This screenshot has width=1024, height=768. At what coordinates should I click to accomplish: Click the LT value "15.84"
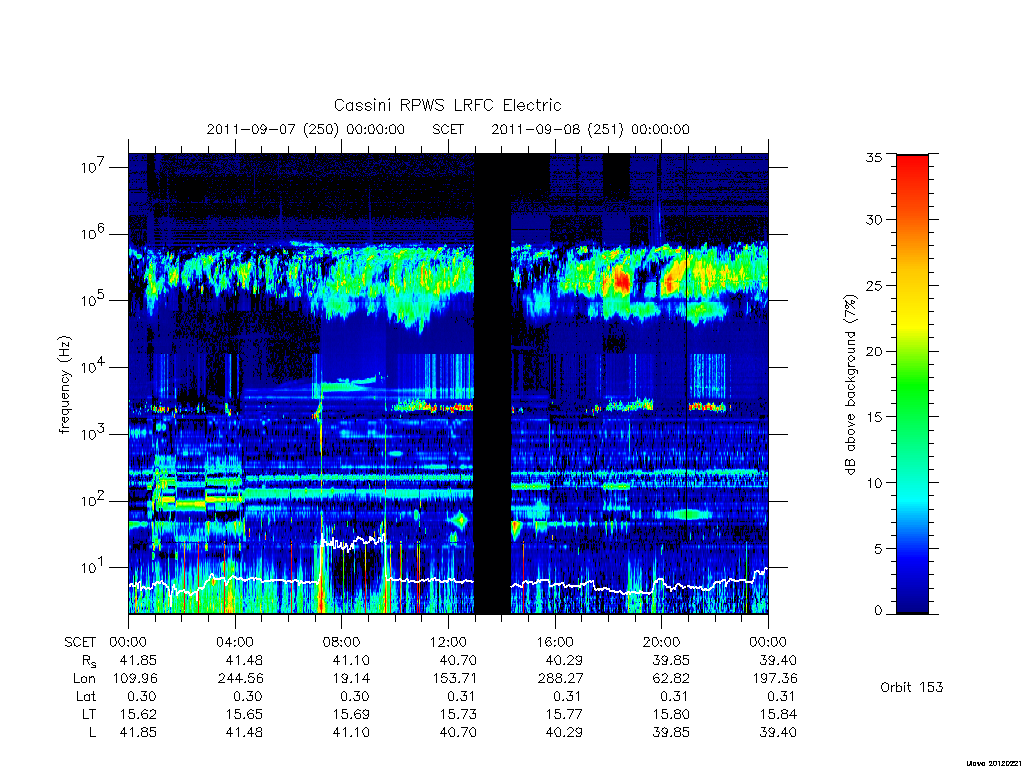click(x=778, y=714)
